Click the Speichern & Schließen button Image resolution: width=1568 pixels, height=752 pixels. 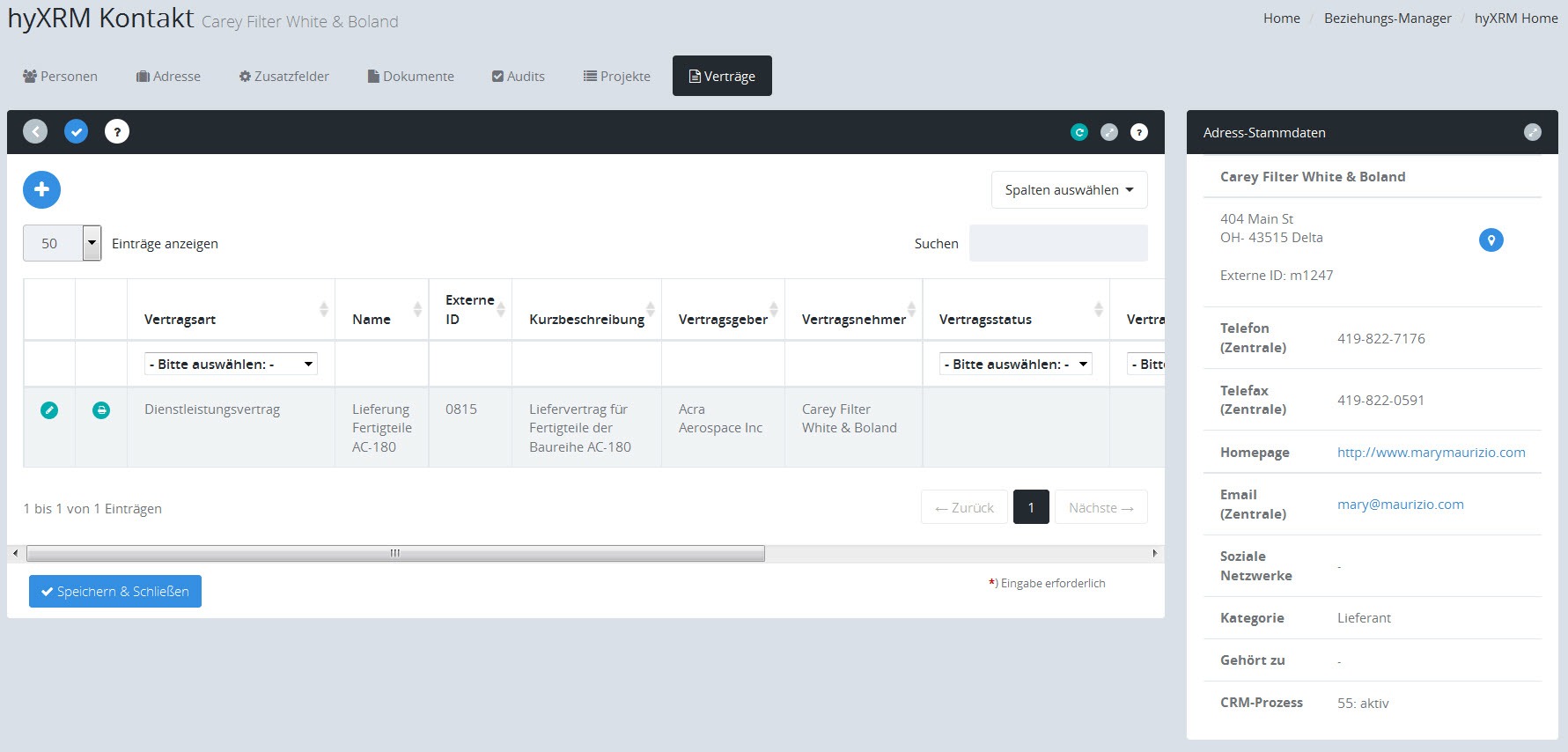tap(115, 592)
